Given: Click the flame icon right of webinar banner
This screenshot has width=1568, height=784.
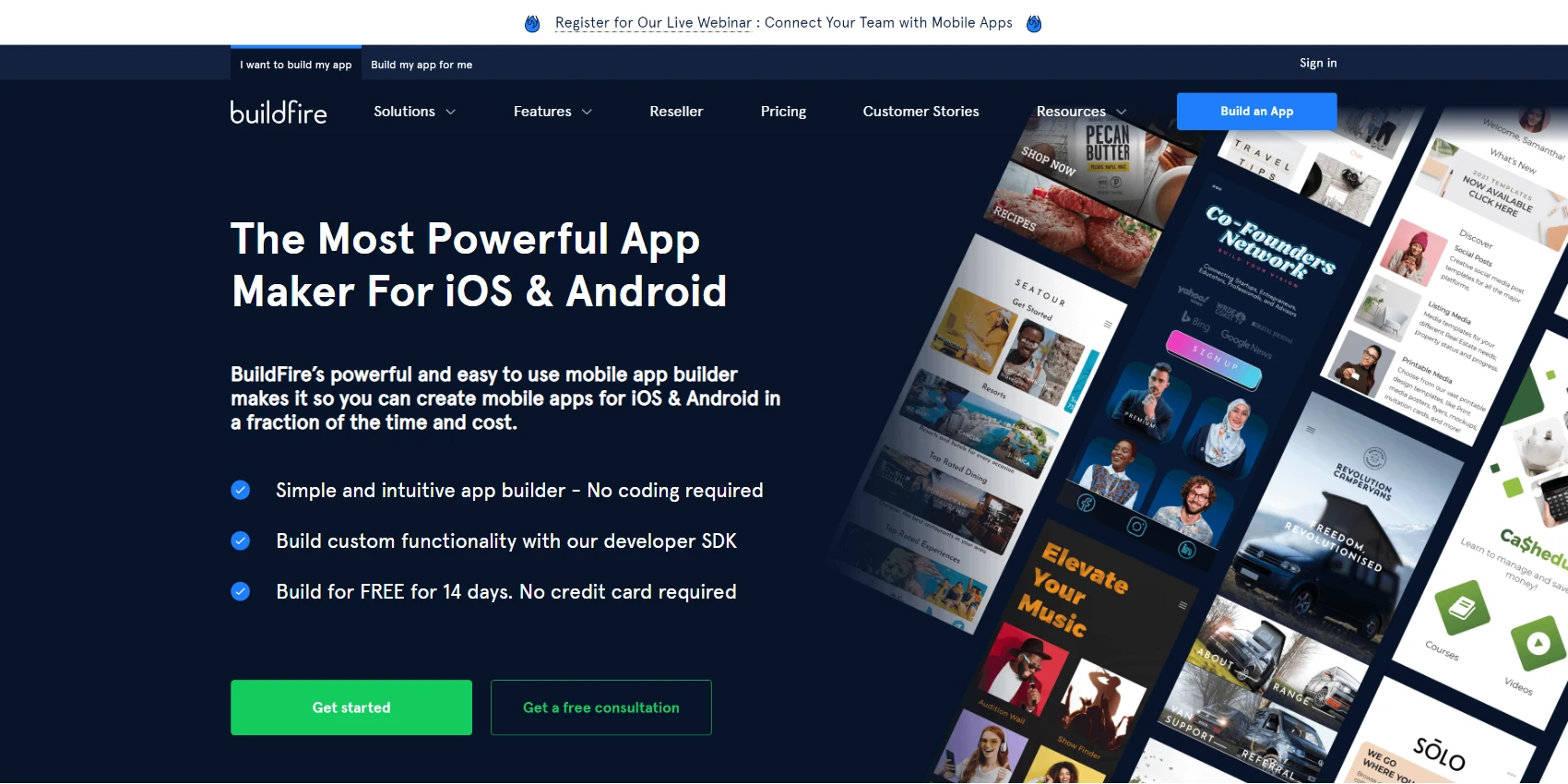Looking at the screenshot, I should (1034, 23).
